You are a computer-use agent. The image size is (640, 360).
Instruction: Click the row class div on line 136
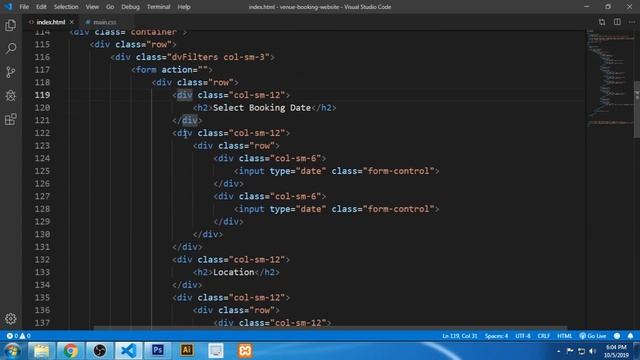(236, 310)
